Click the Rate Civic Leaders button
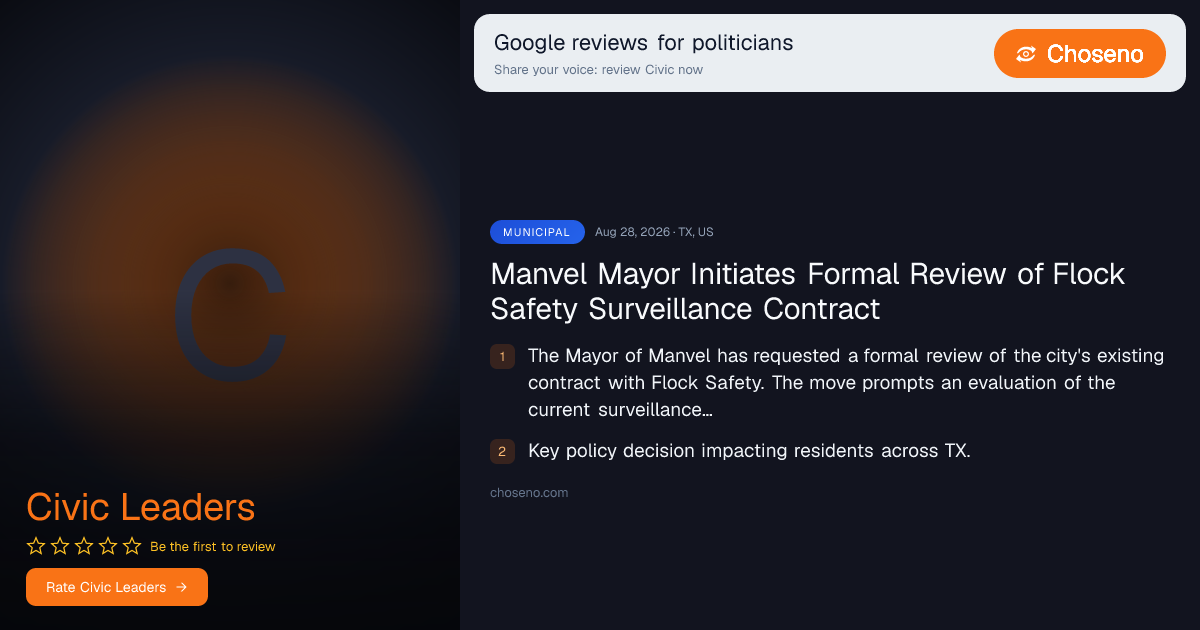1200x630 pixels. (117, 587)
